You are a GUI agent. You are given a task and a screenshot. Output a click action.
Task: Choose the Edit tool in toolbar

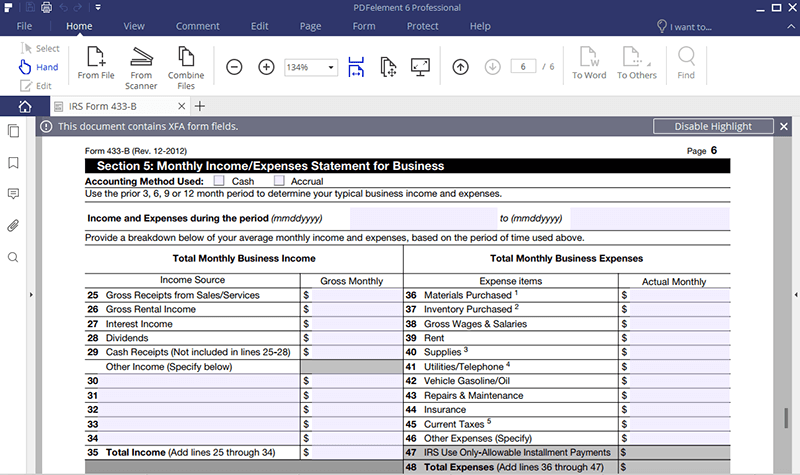point(36,86)
